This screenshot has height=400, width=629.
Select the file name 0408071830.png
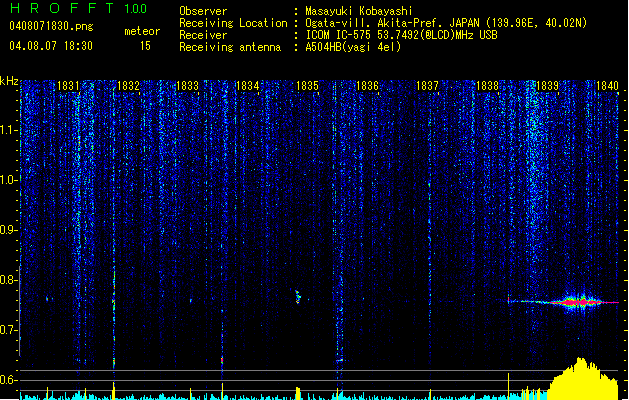click(51, 26)
